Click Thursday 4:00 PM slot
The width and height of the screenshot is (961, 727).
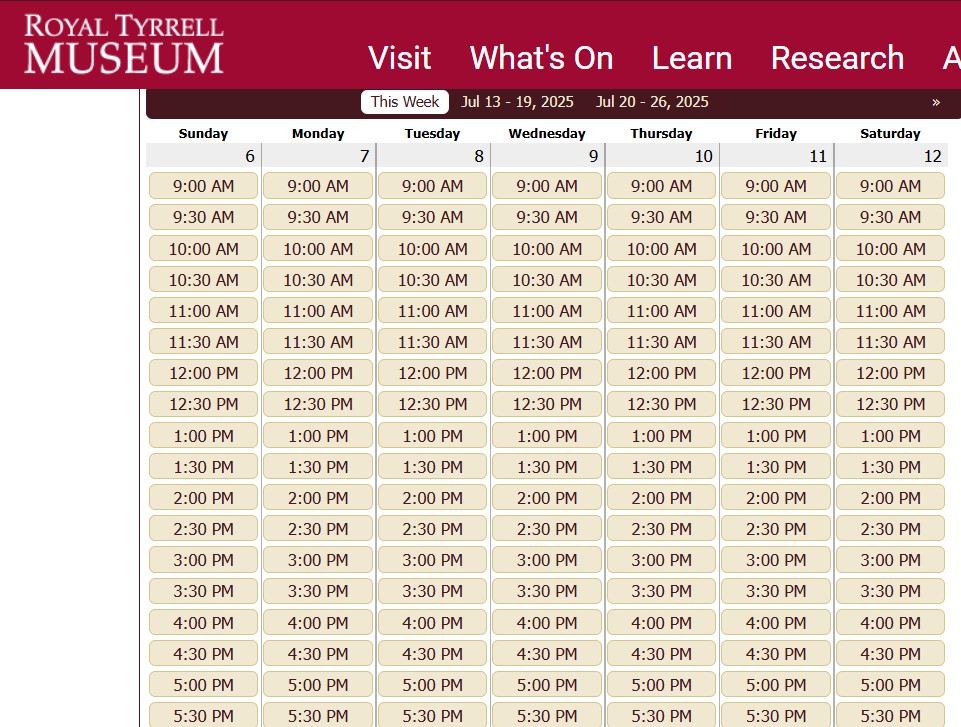(661, 623)
